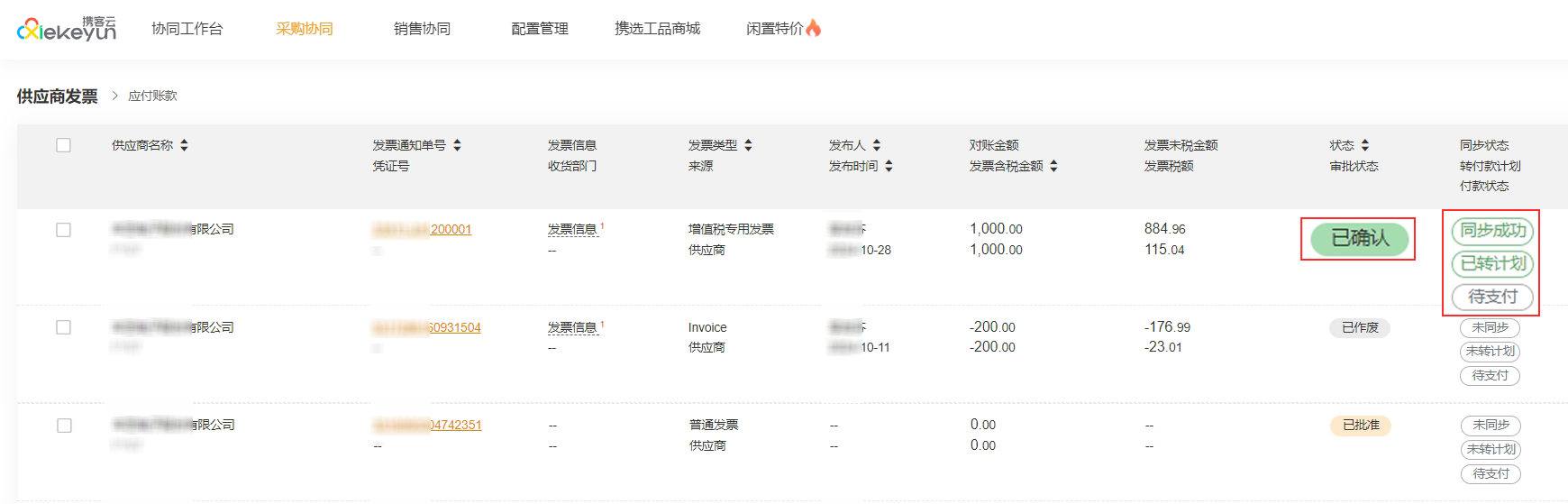The image size is (1568, 504).
Task: Click the green 已确认 status badge
Action: point(1359,238)
